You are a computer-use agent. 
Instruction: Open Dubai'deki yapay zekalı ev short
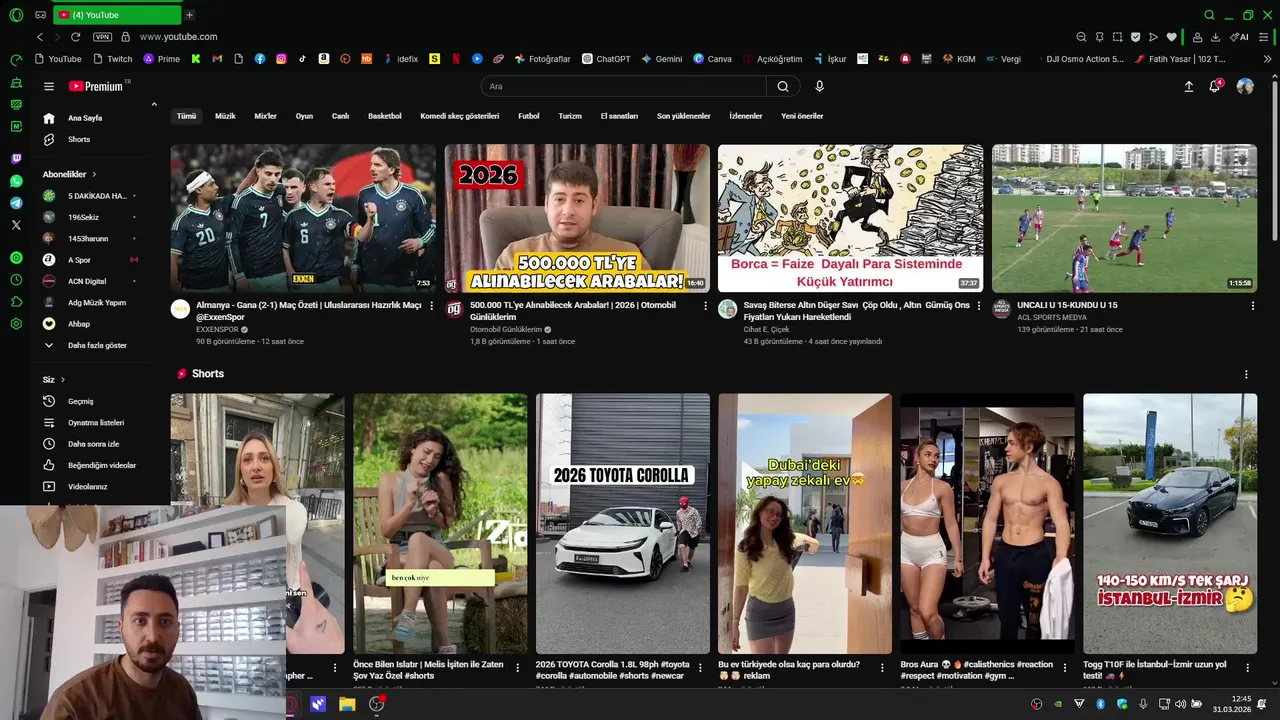(x=805, y=523)
